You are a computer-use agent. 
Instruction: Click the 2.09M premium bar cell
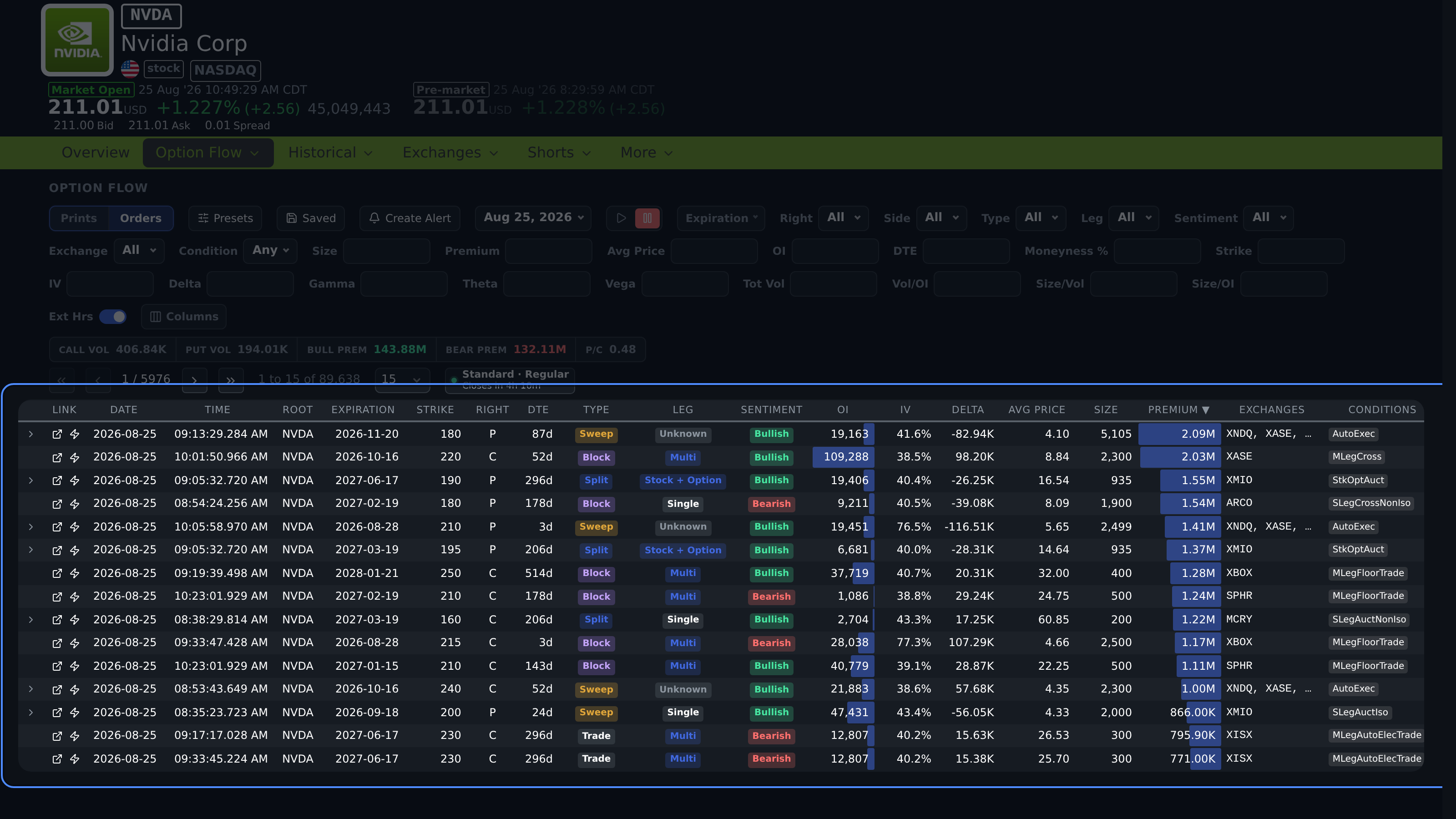click(x=1180, y=434)
